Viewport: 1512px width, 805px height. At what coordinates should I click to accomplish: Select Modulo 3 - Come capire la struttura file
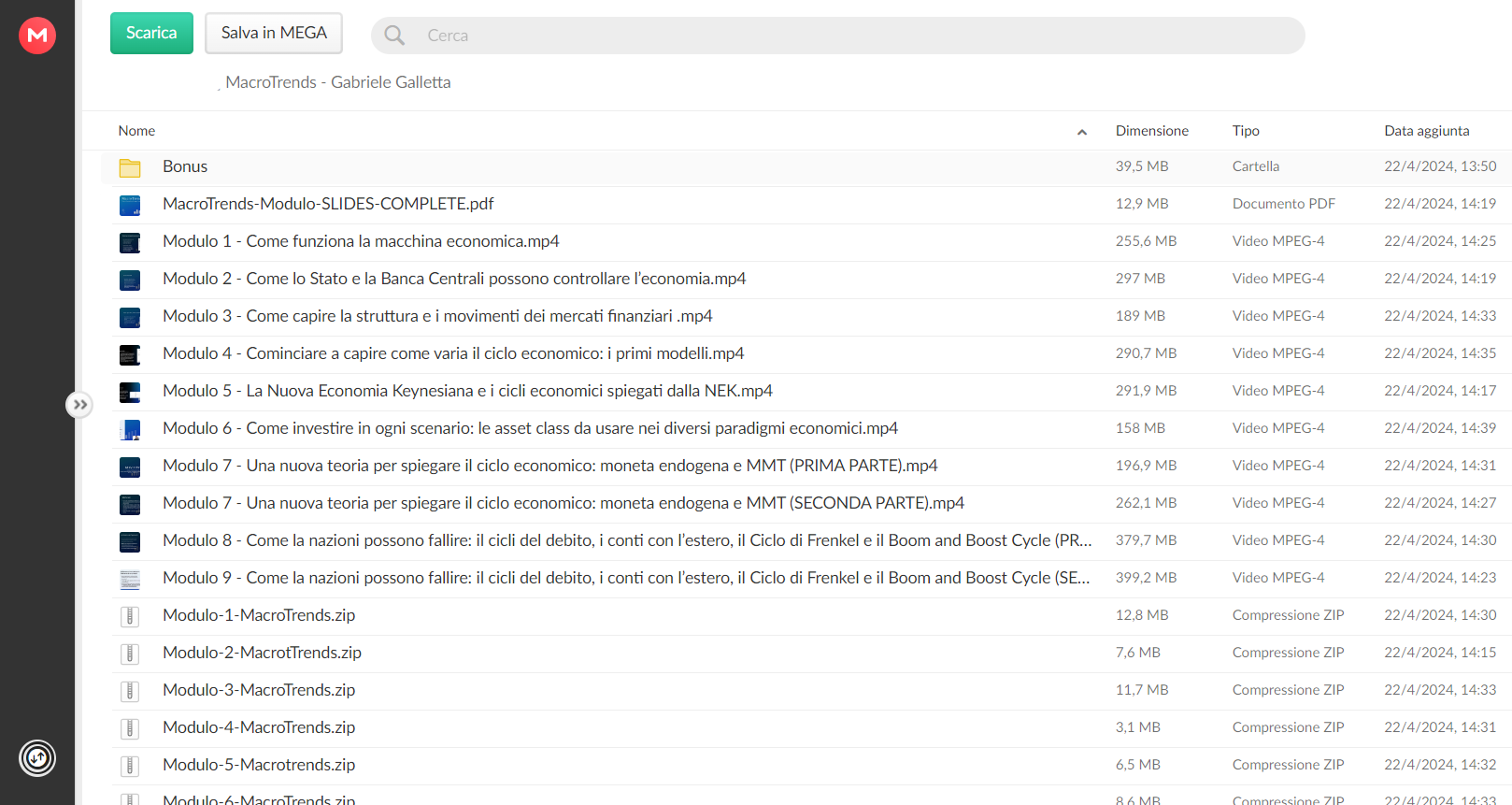pos(437,316)
